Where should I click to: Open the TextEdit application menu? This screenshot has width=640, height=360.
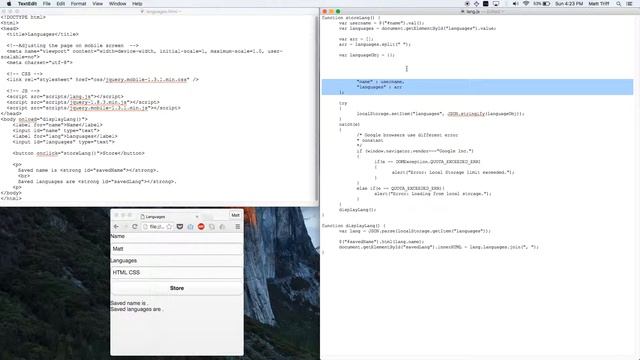(27, 4)
